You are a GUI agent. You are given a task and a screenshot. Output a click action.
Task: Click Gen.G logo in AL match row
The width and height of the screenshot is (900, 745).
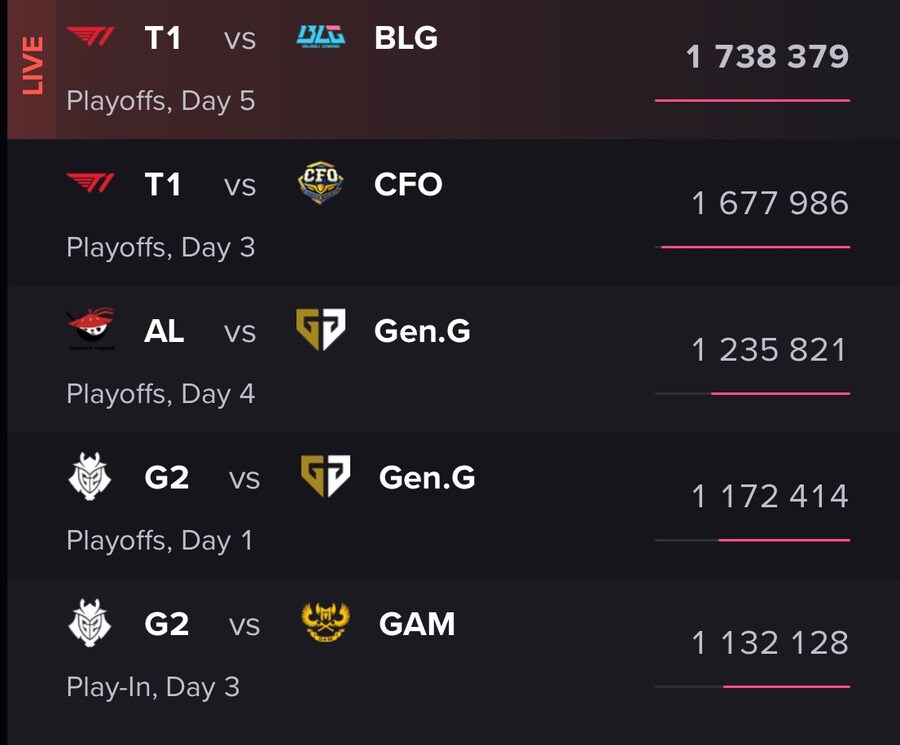coord(321,329)
